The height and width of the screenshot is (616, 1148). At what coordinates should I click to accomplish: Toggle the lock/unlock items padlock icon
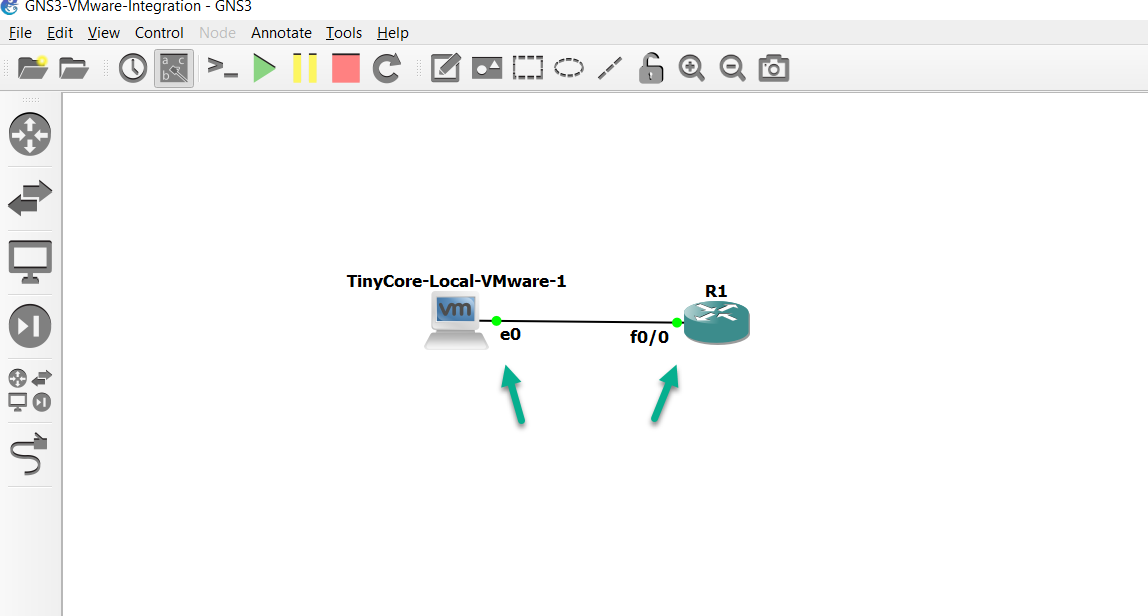point(650,68)
